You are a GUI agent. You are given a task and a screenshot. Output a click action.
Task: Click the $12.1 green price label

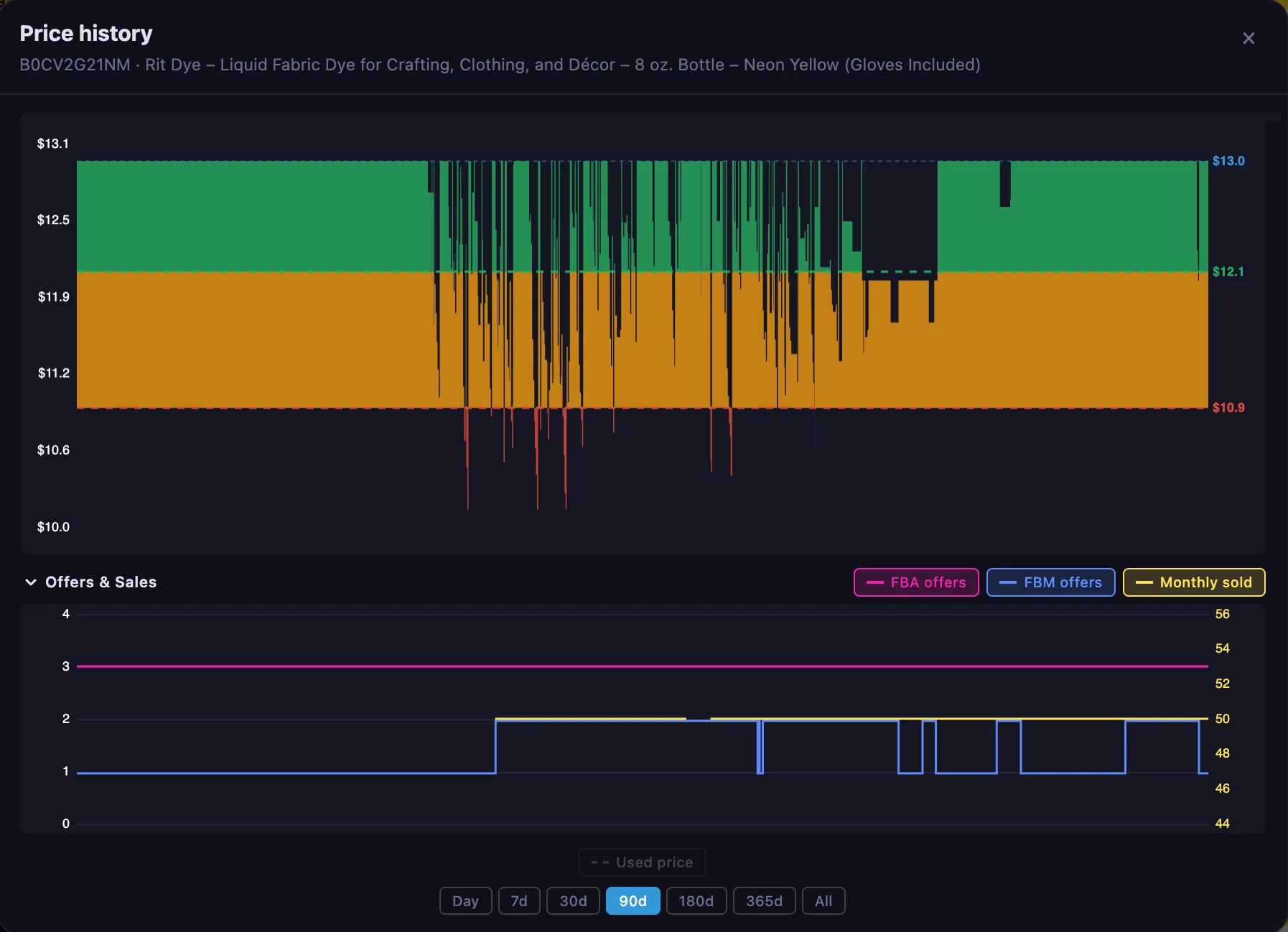[x=1228, y=271]
